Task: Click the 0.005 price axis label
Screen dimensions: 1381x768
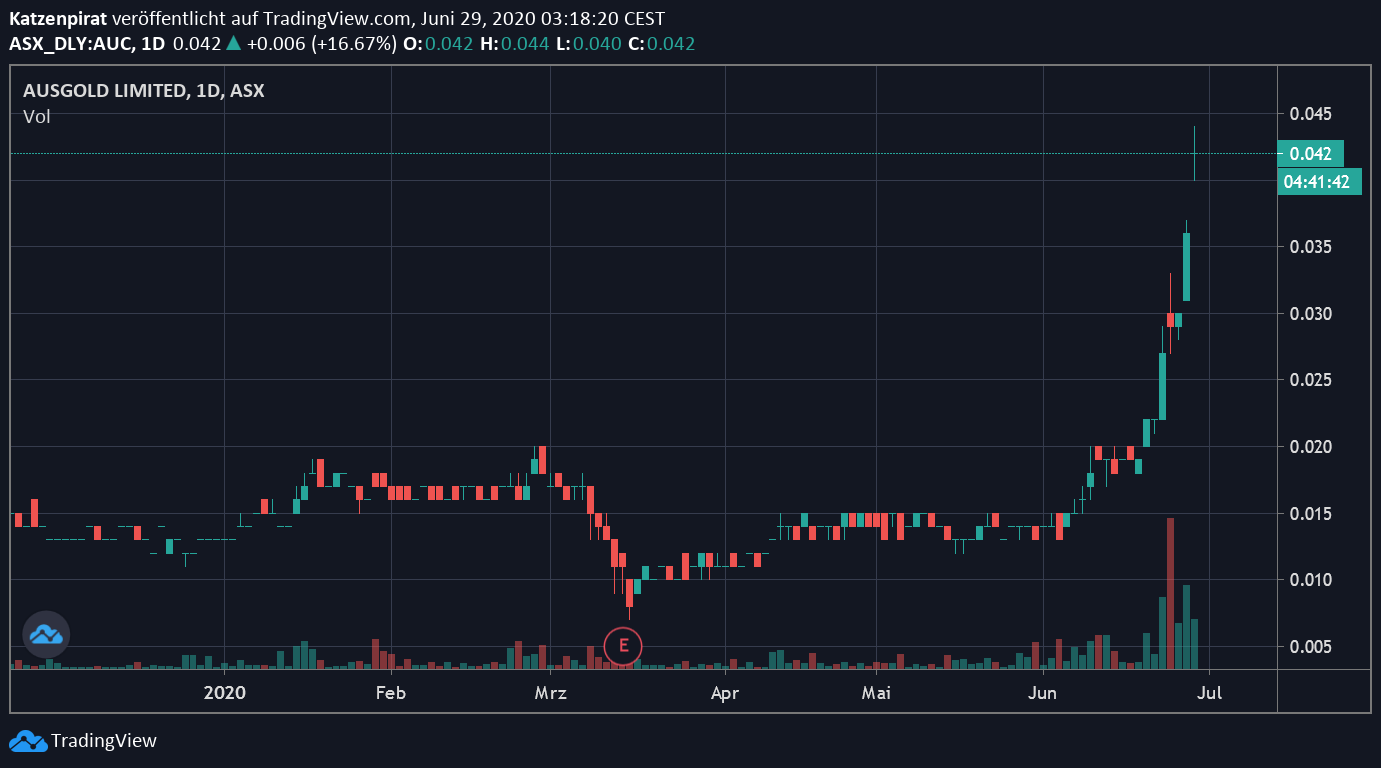Action: pos(1311,646)
